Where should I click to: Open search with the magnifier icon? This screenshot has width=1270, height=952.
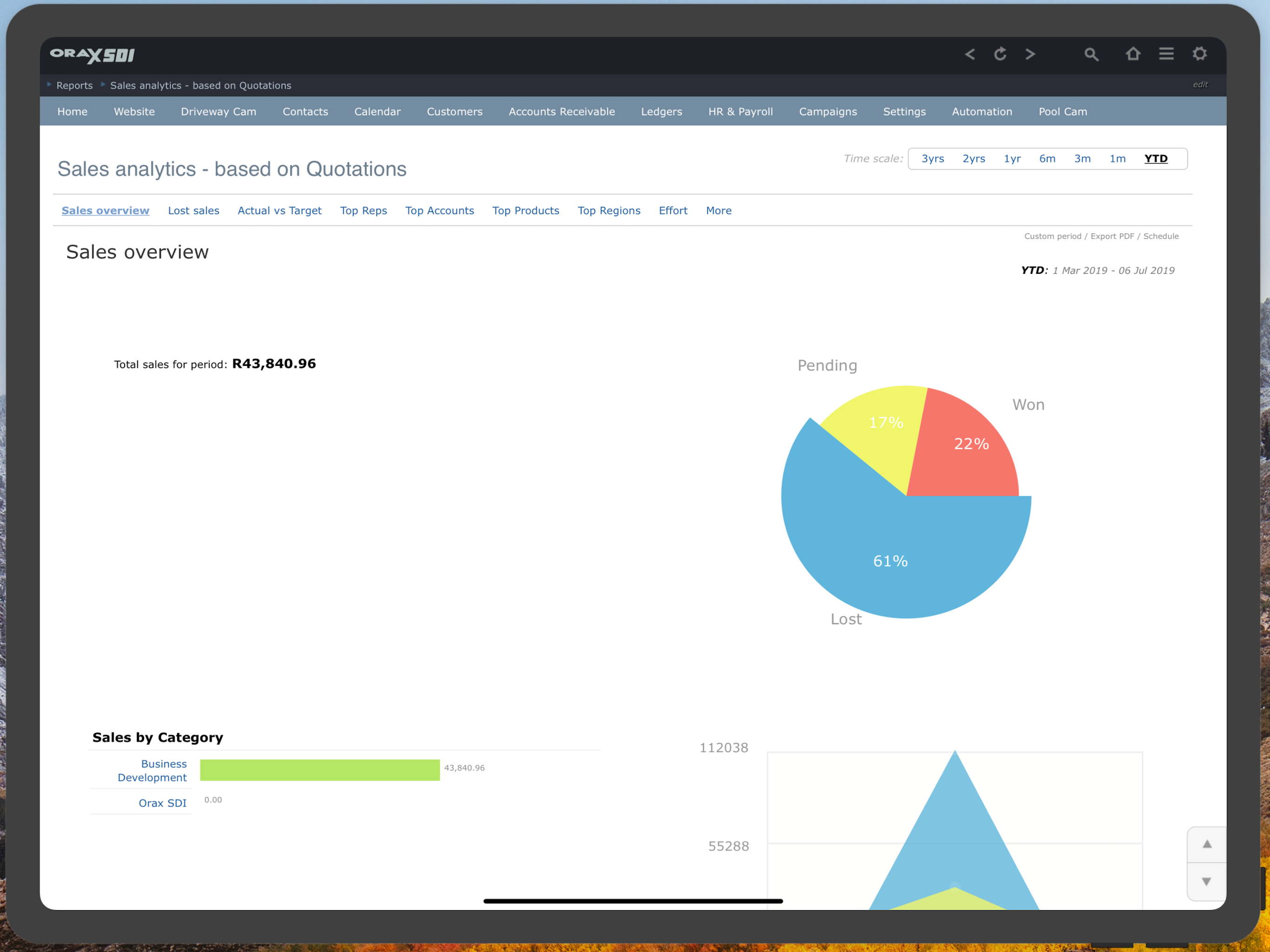pos(1091,54)
